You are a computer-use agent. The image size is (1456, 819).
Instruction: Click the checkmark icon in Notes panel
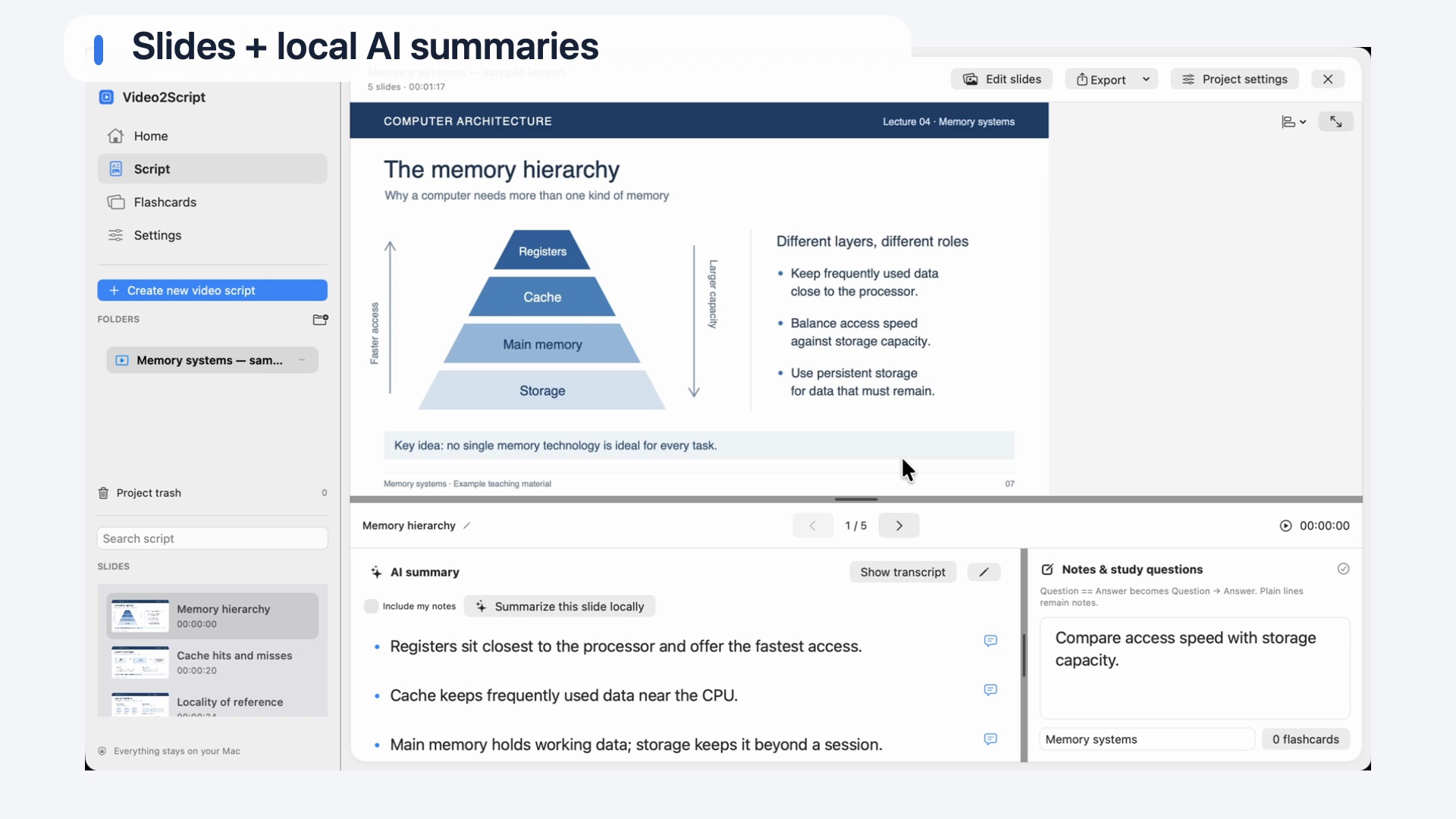click(1343, 569)
